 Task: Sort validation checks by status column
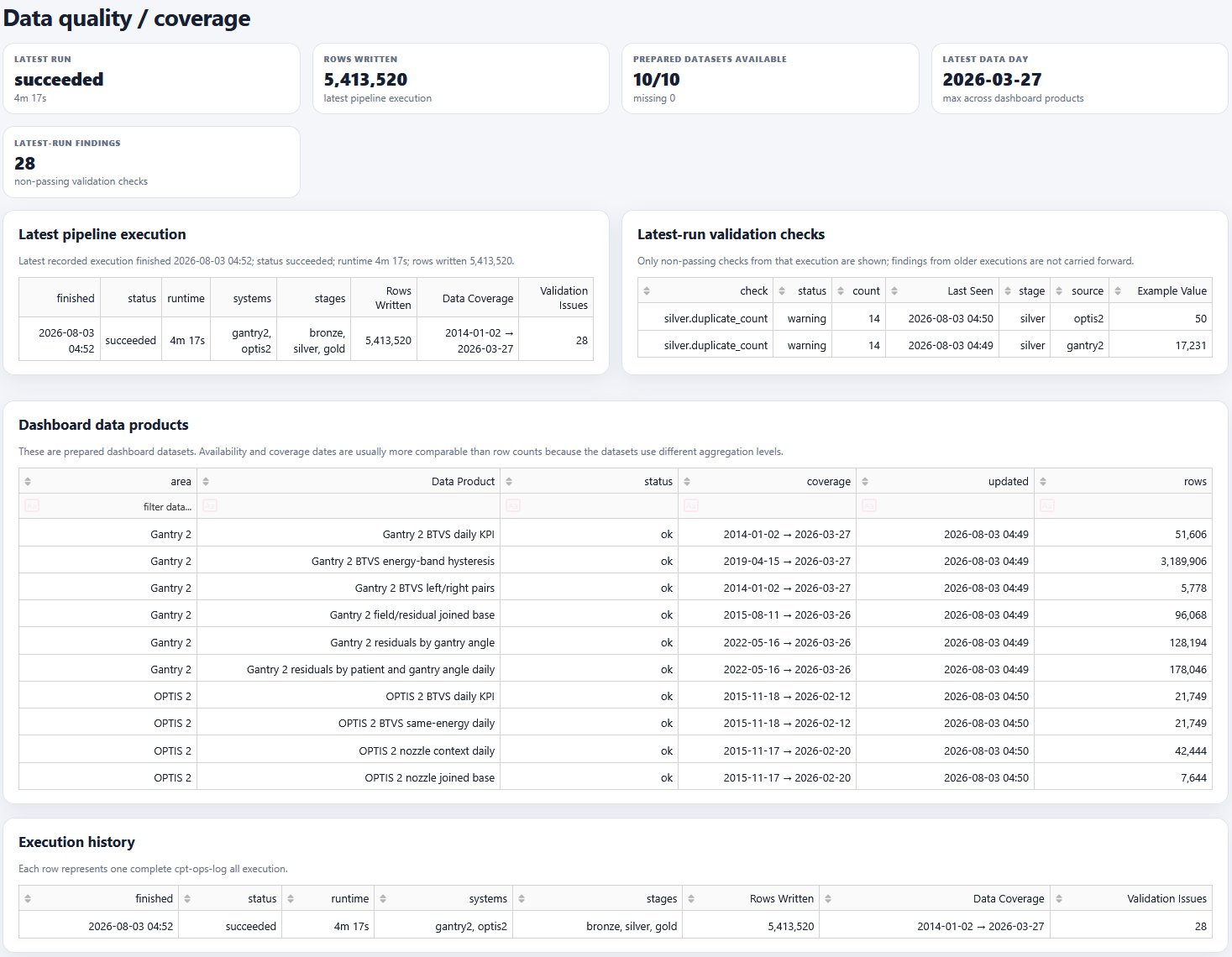point(782,291)
